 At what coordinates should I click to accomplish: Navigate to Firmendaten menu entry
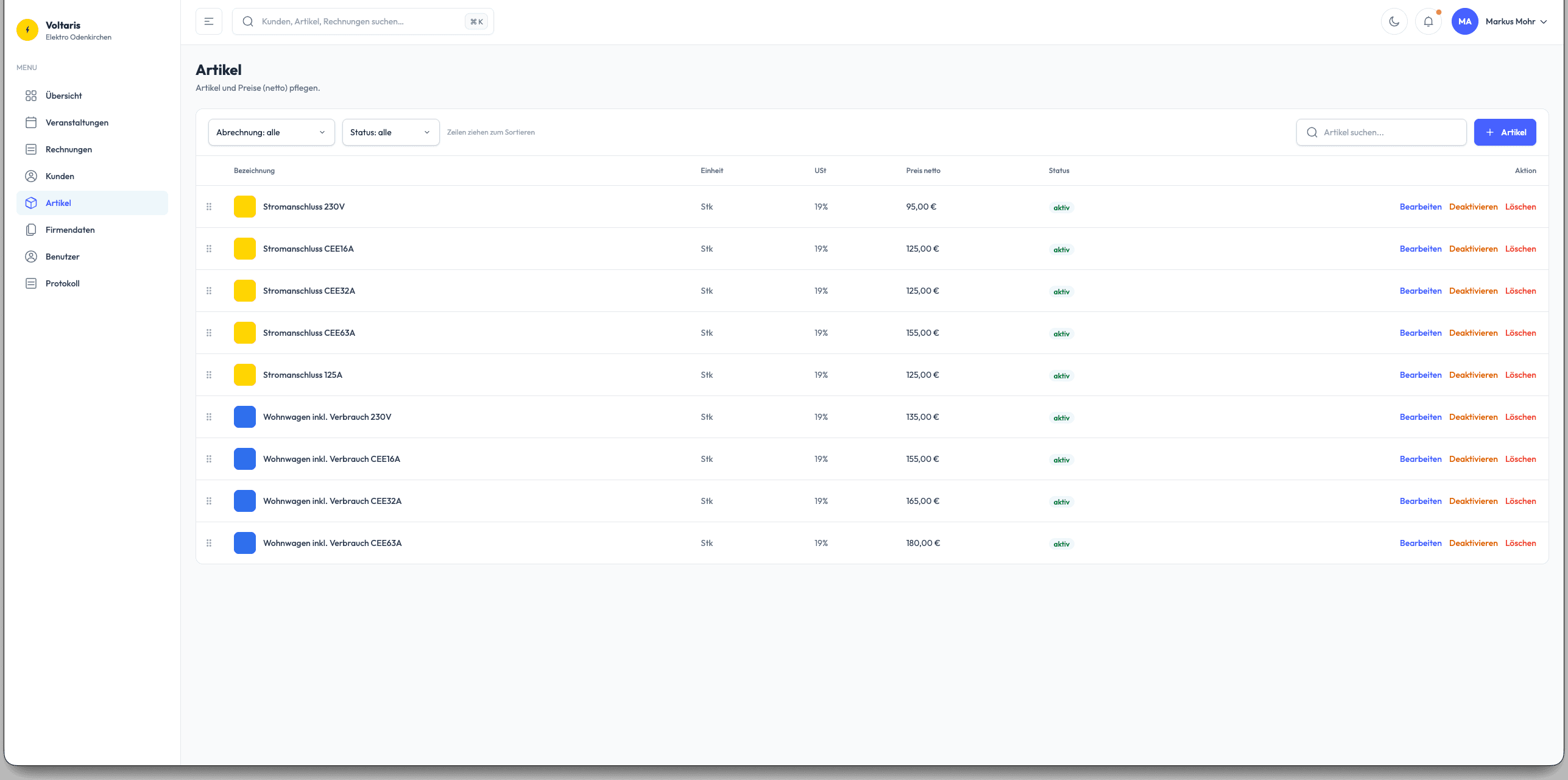click(92, 230)
